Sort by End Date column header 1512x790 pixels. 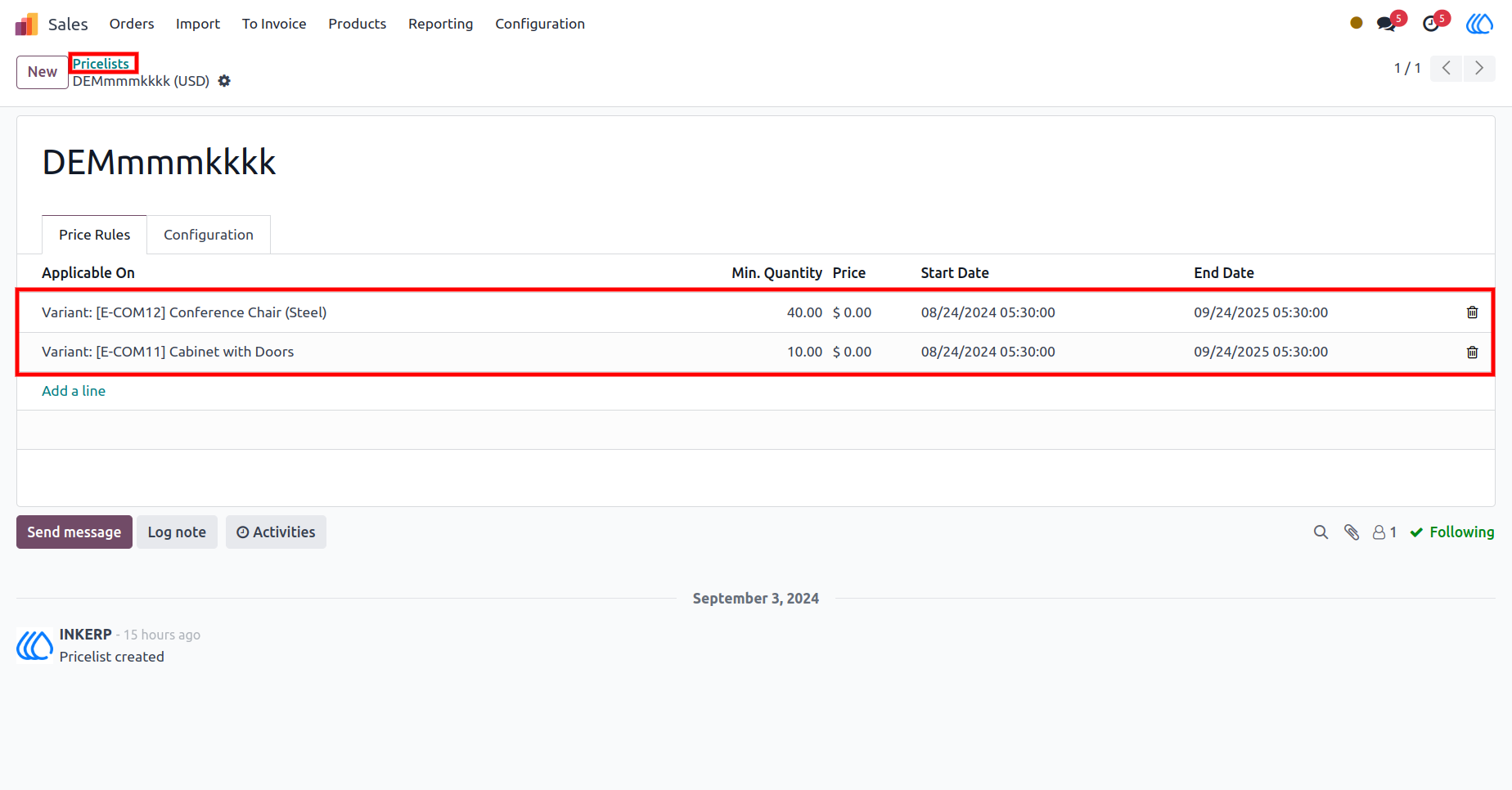(x=1224, y=273)
